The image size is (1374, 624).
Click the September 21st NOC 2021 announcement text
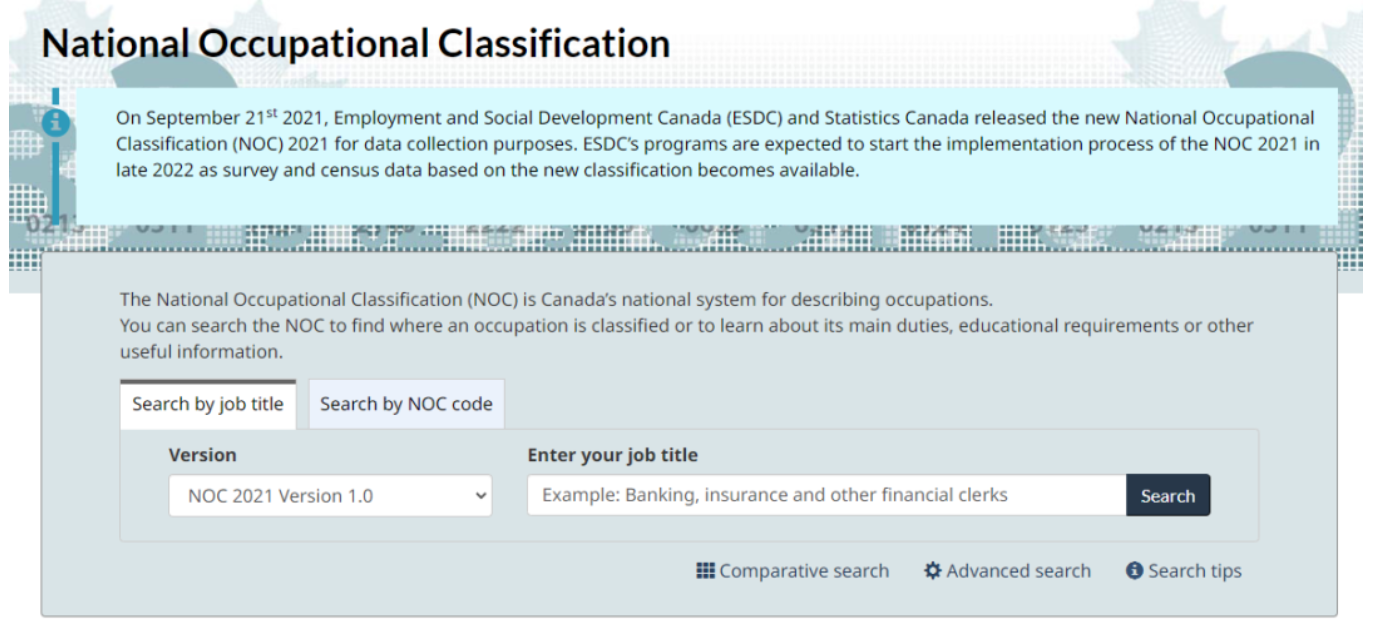pyautogui.click(x=716, y=144)
